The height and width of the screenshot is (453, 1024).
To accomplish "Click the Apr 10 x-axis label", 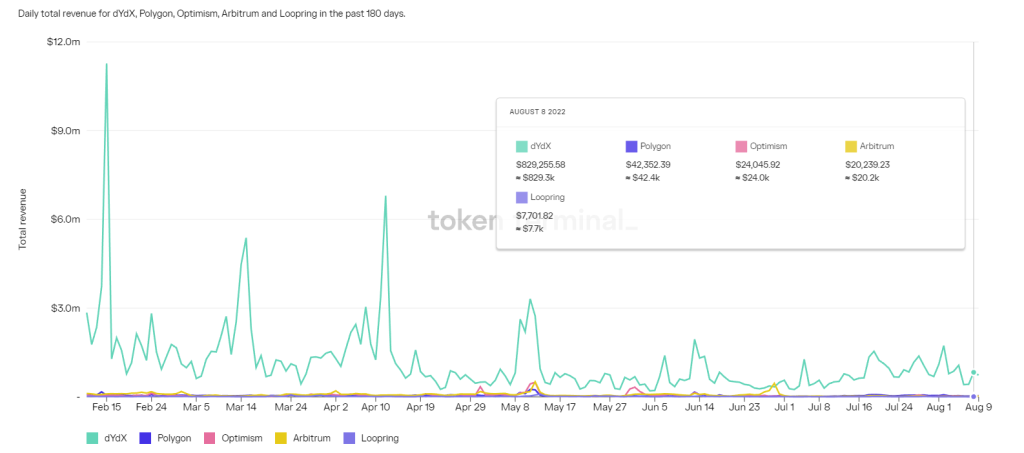I will coord(375,407).
